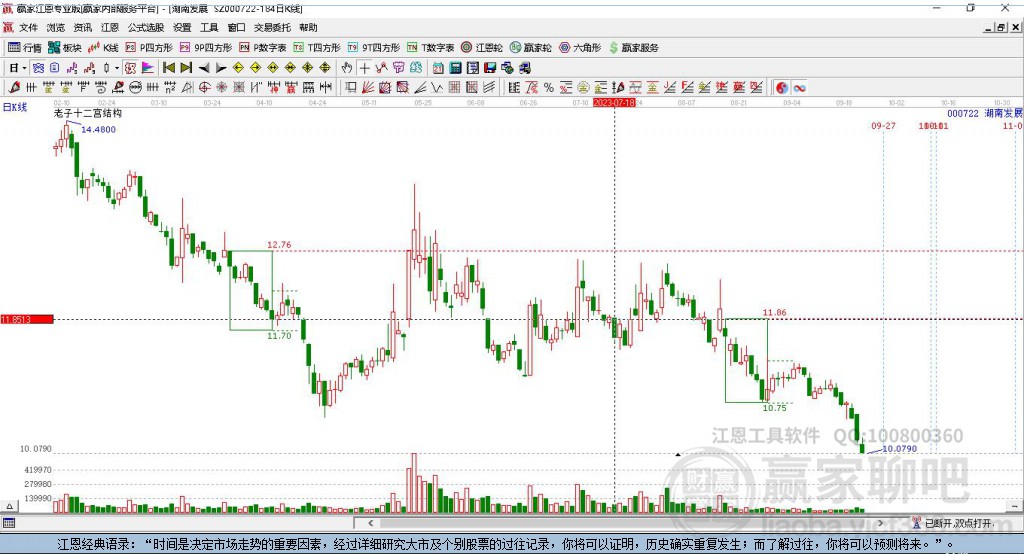Open the 公式选股 menu

point(146,27)
